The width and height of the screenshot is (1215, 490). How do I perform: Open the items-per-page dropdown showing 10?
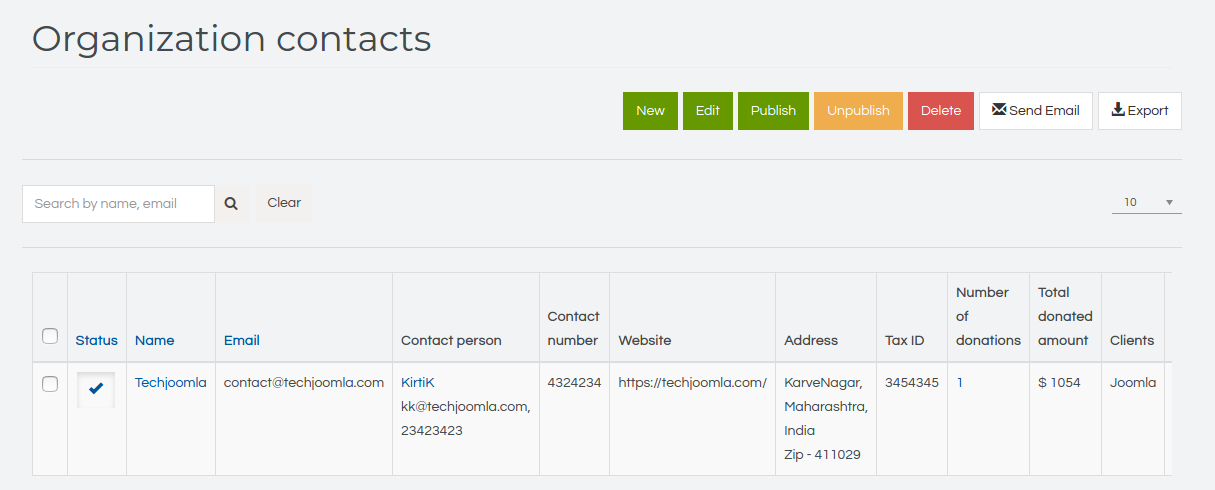click(1147, 202)
